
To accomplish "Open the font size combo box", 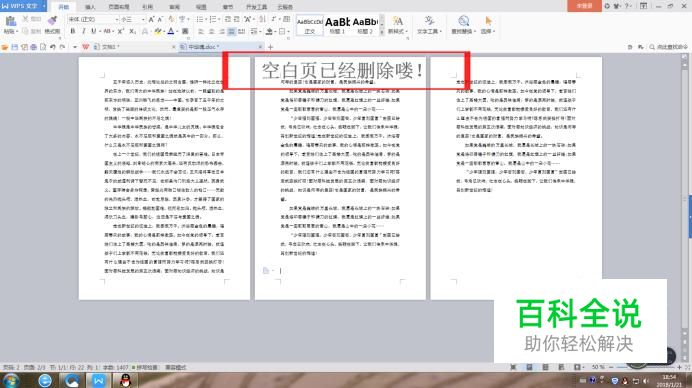I will coord(132,19).
